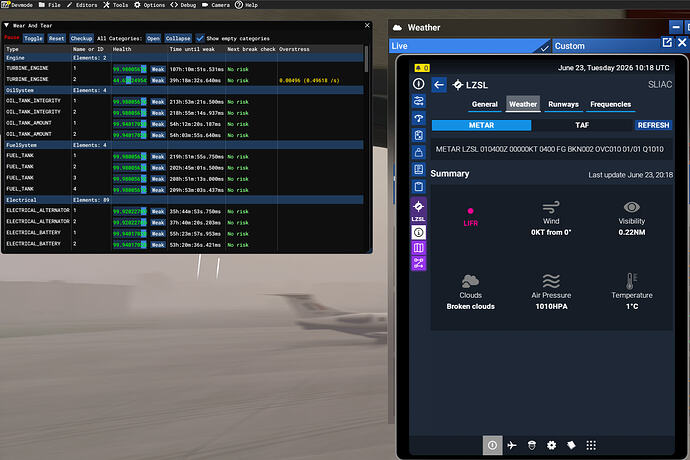Open the blank notepad icon in tablet sidebar
Image resolution: width=690 pixels, height=460 pixels.
[418, 187]
